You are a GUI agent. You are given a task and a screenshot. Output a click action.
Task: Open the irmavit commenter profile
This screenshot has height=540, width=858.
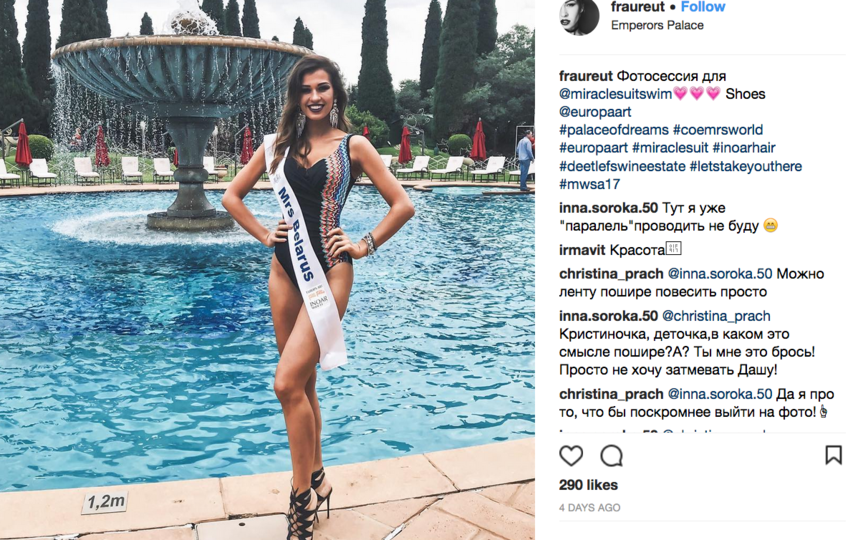point(582,250)
